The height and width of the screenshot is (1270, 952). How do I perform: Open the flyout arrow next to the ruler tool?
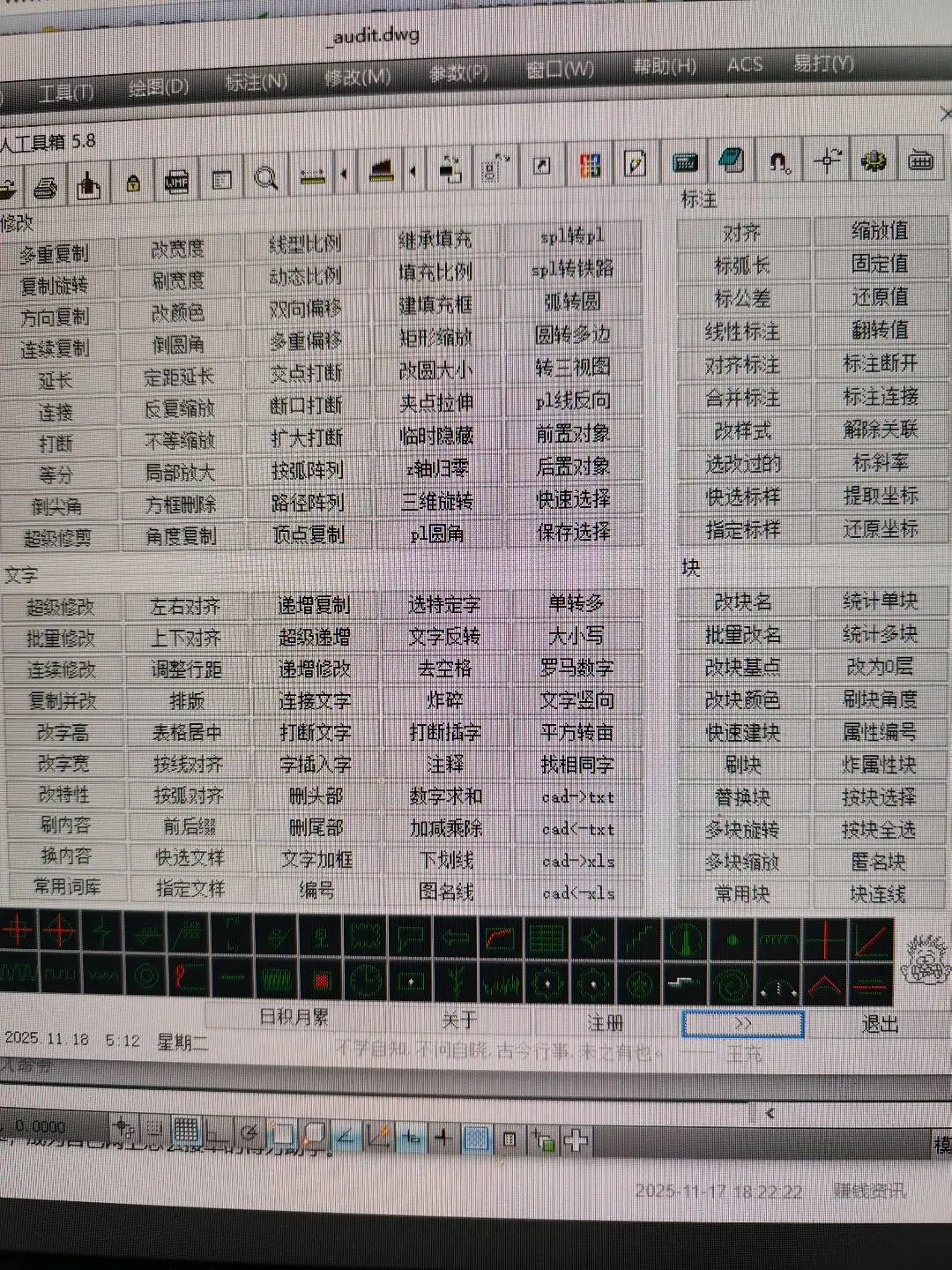coord(343,175)
